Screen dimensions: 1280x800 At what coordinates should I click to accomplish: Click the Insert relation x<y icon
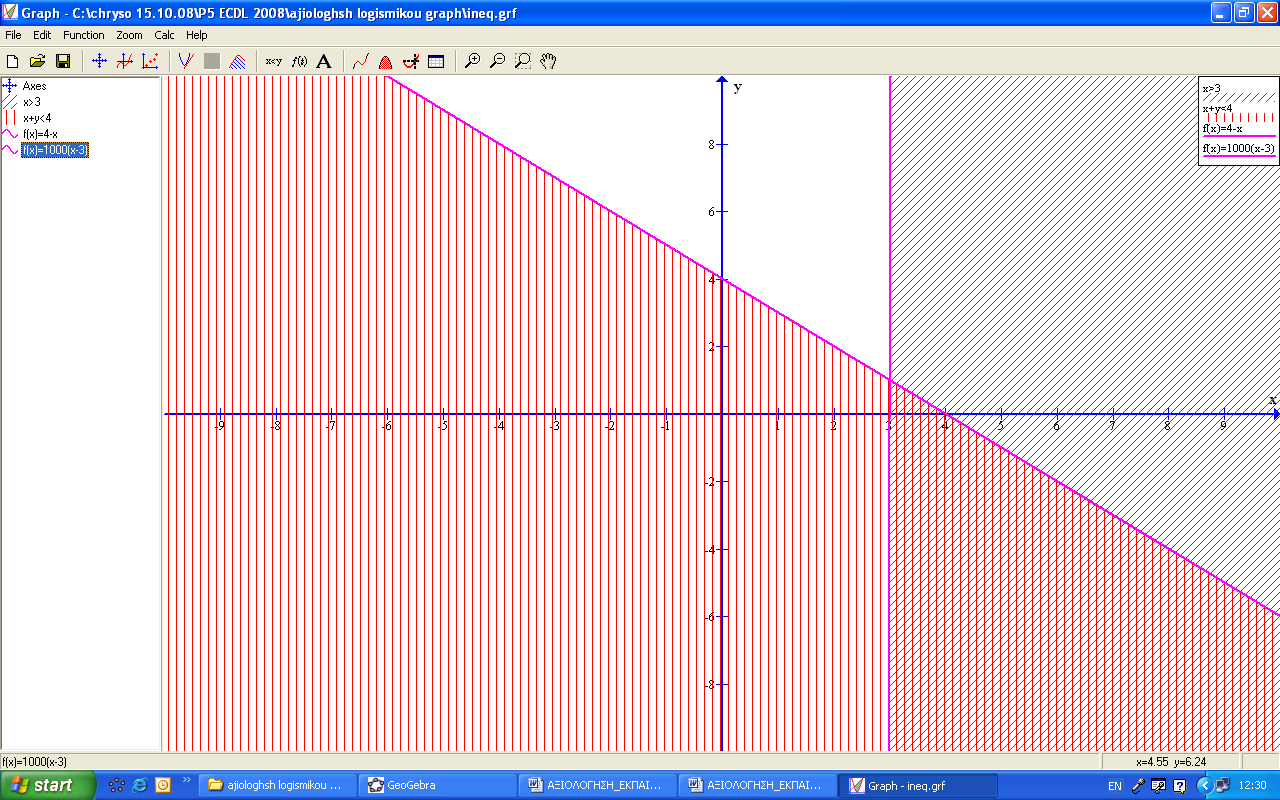273,61
